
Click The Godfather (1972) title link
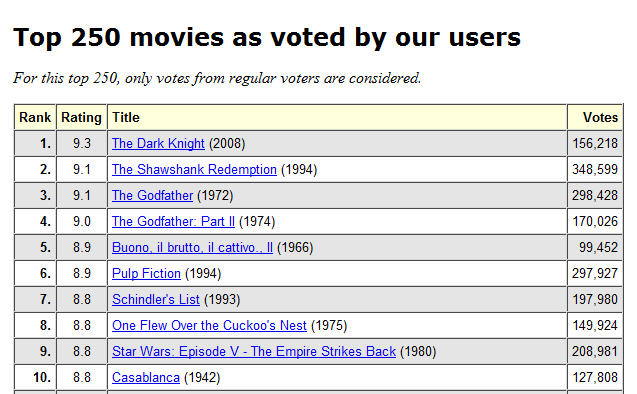pos(152,195)
